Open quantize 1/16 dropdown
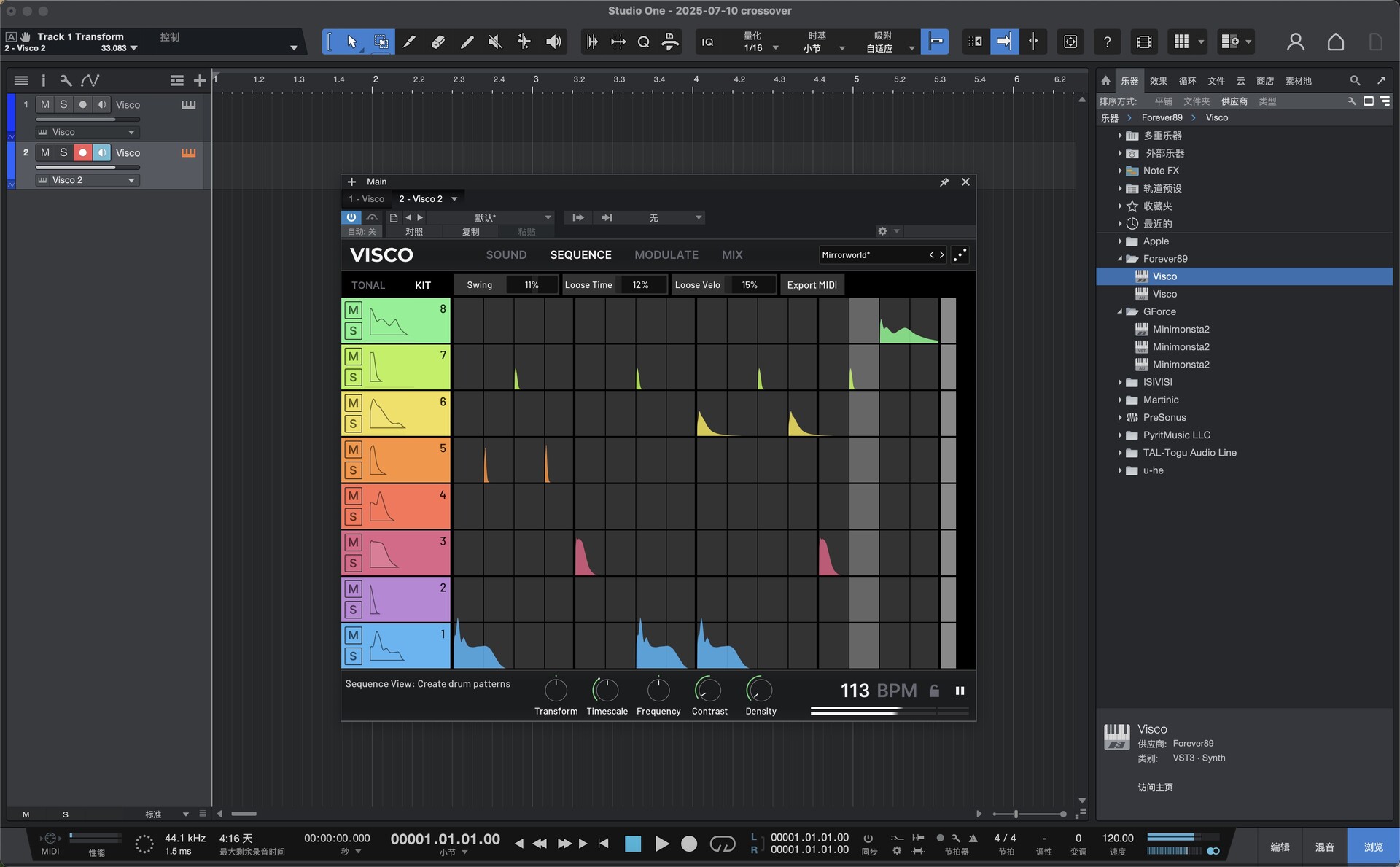The image size is (1400, 867). coord(775,48)
